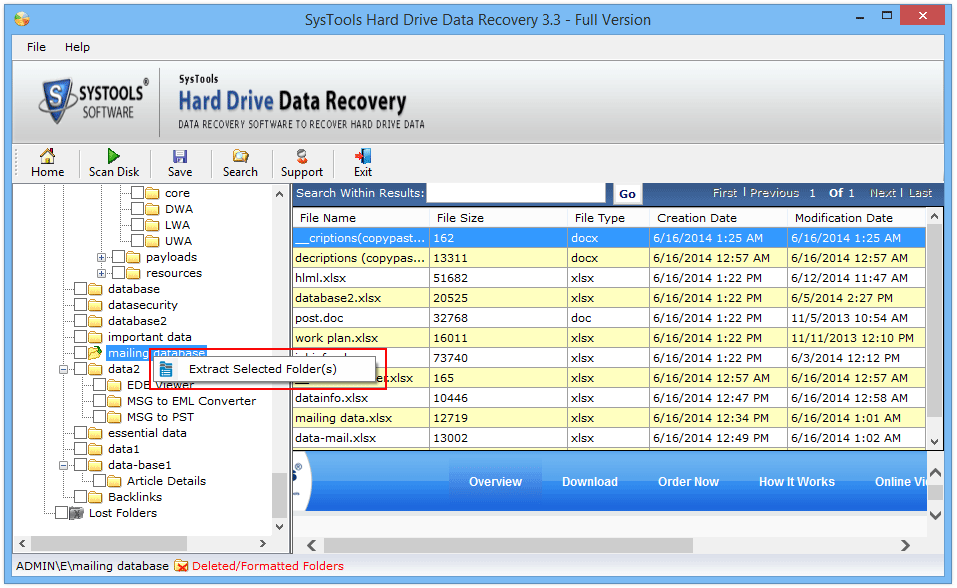Open the Overview tab in banner
This screenshot has height=588, width=957.
click(x=495, y=482)
